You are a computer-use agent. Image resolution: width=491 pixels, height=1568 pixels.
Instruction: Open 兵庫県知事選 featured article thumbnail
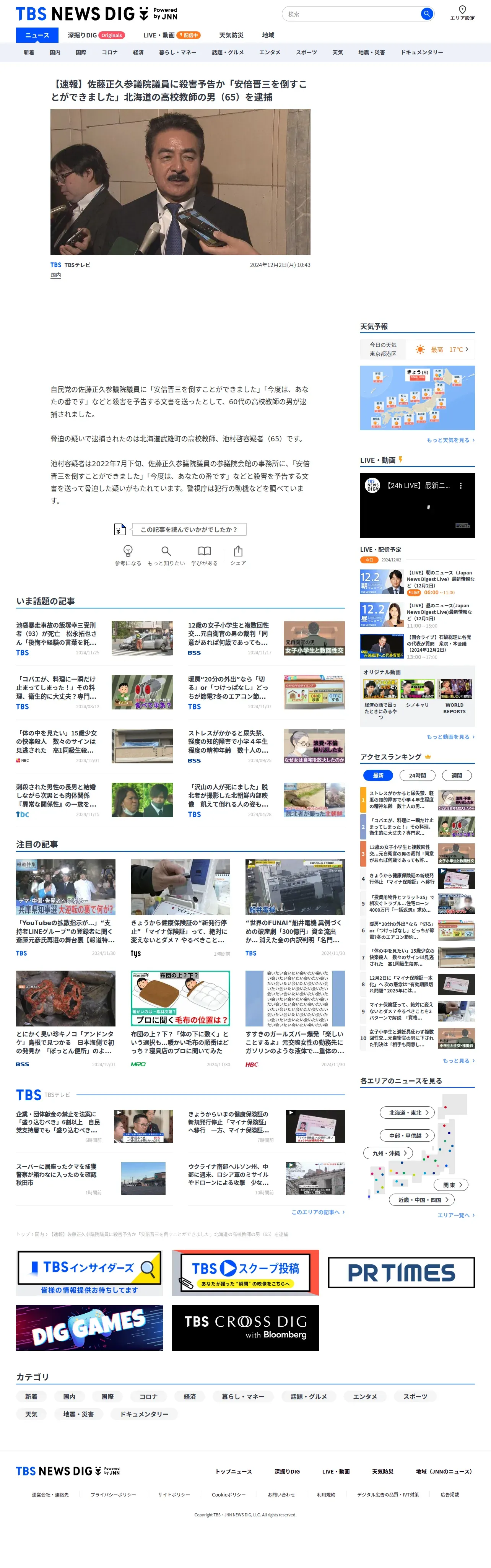[x=66, y=888]
